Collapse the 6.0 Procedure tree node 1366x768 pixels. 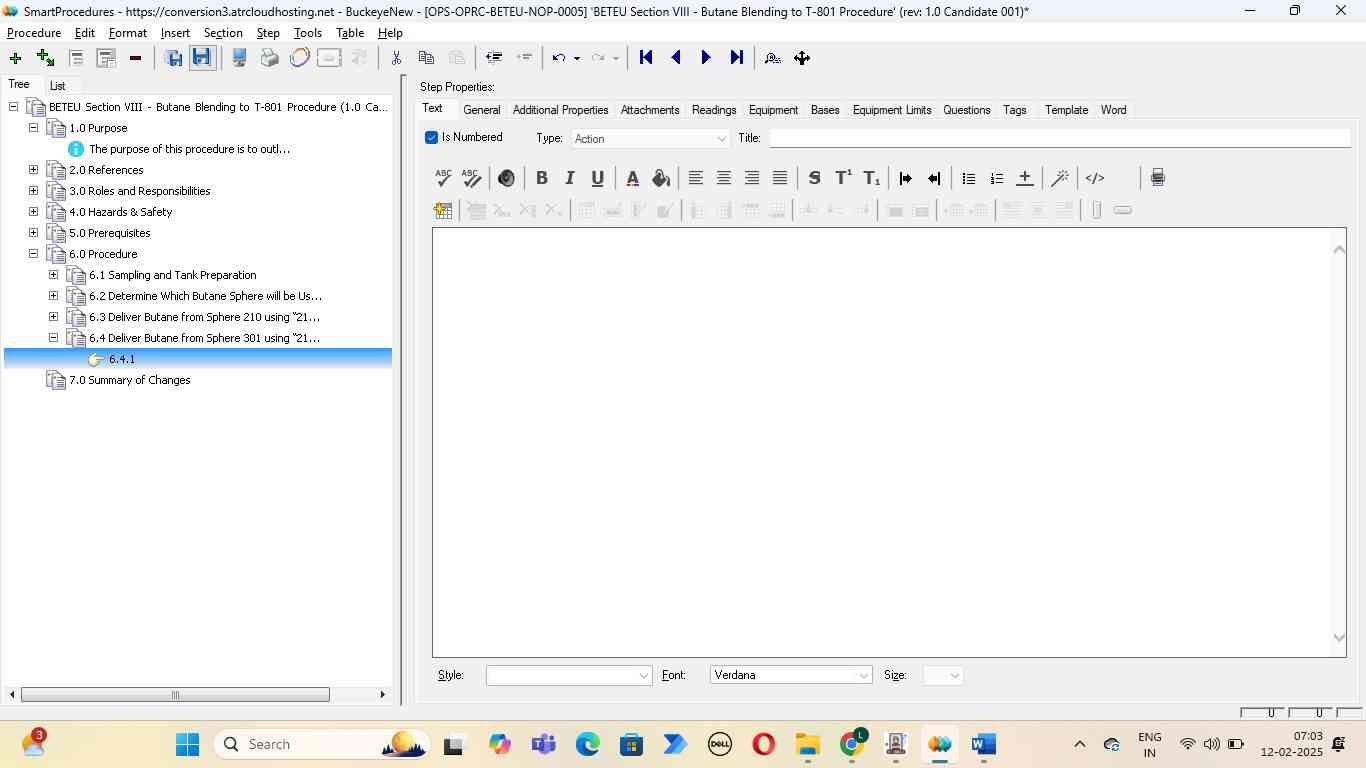tap(33, 254)
